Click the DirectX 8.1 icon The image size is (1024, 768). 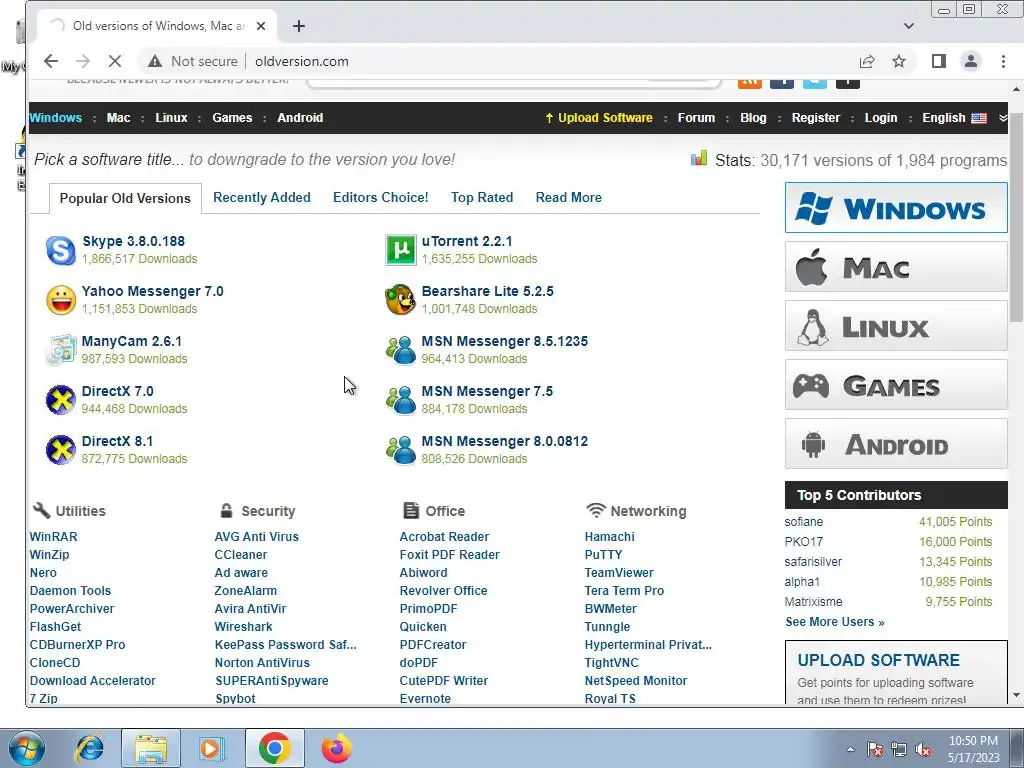[x=61, y=450]
